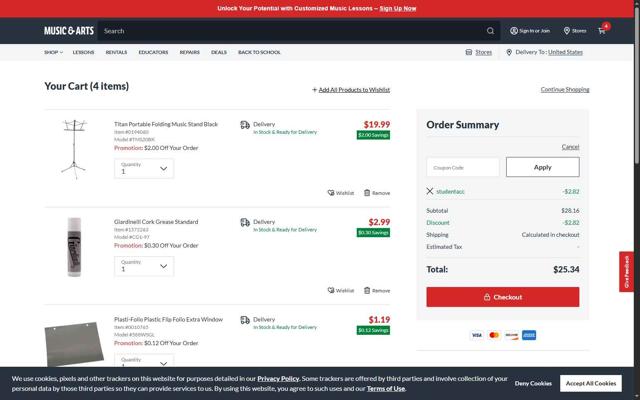Click the Cork Grease product thumbnail
This screenshot has width=640, height=400.
tap(74, 247)
